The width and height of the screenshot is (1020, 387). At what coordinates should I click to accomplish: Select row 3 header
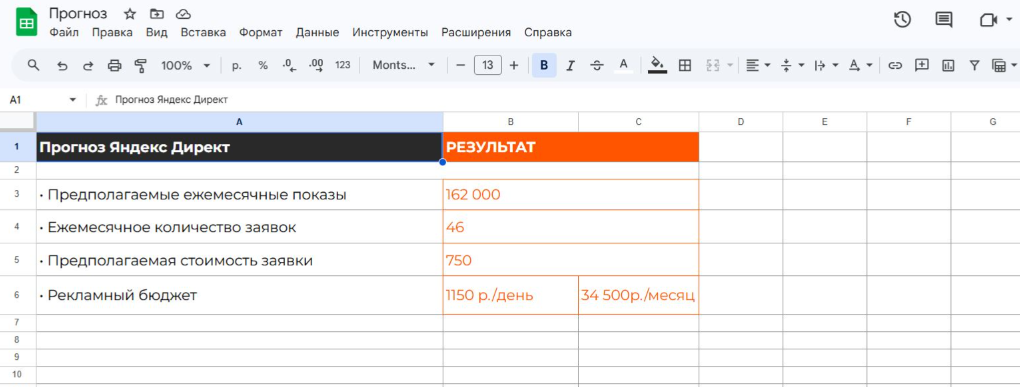pos(18,194)
